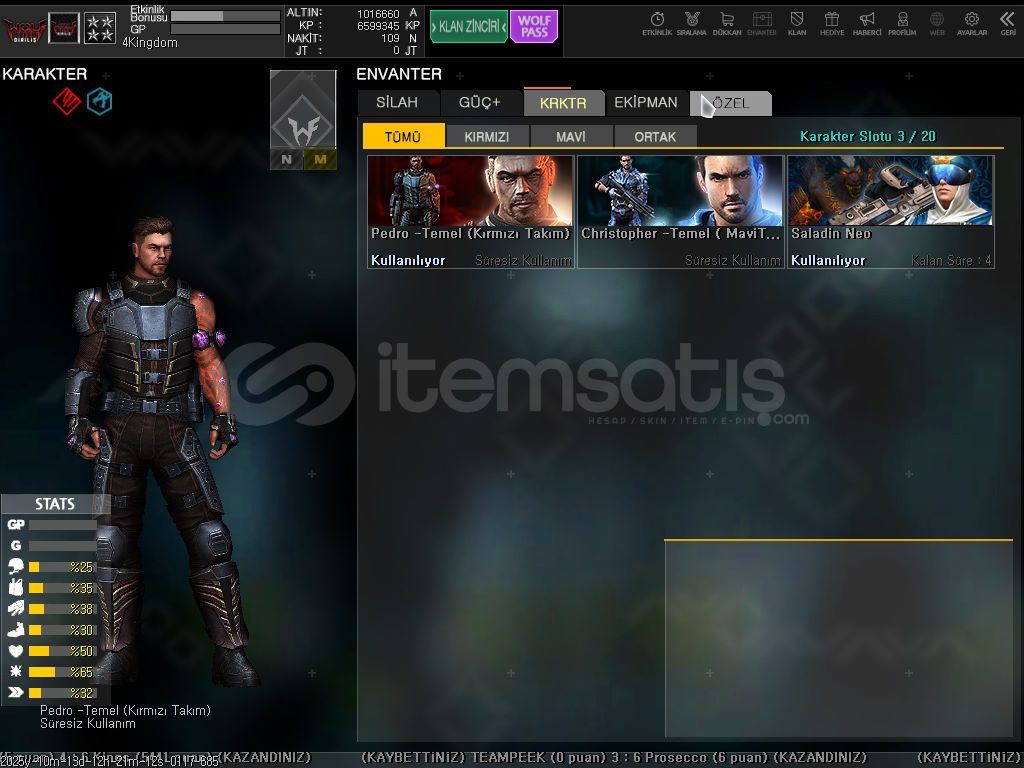Click the Teampeek score ticker text
Screen dimensions: 1024x768
[613, 758]
